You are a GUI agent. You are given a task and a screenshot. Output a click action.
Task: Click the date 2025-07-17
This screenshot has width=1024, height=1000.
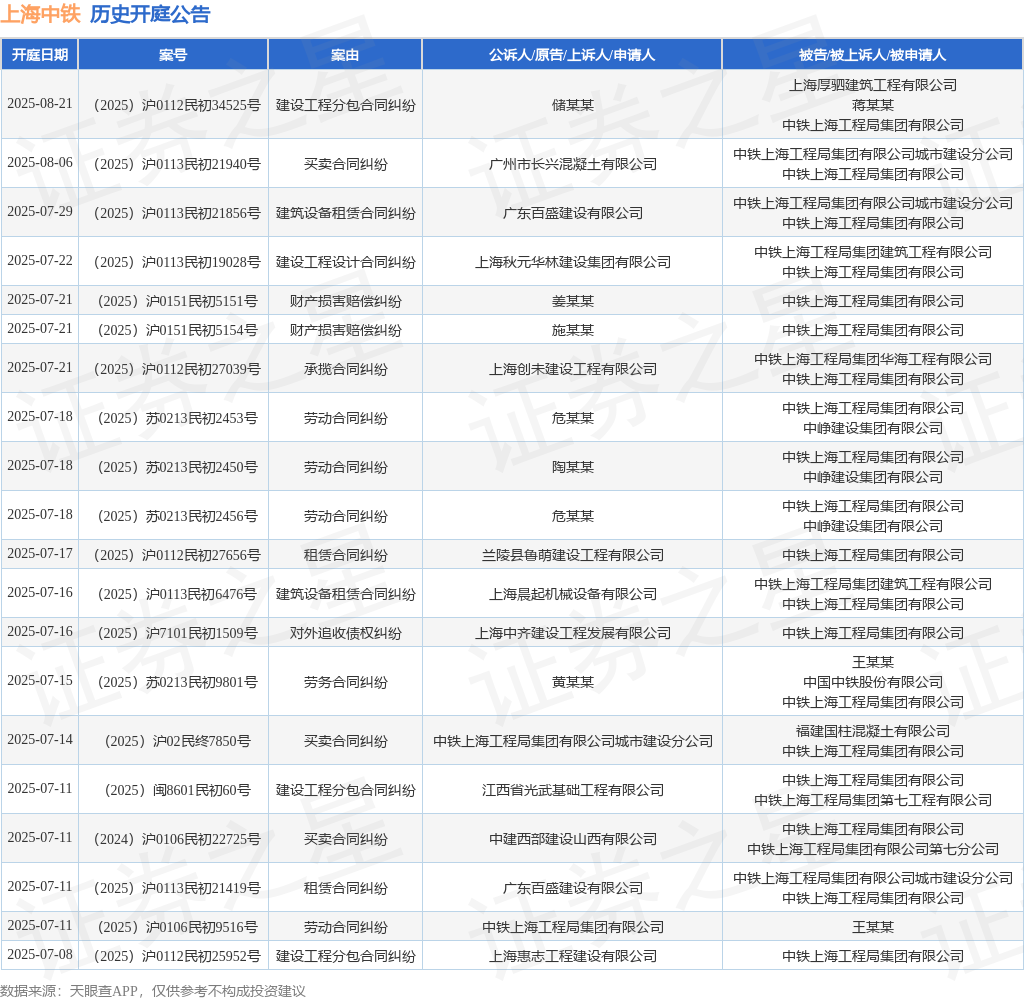[x=40, y=554]
